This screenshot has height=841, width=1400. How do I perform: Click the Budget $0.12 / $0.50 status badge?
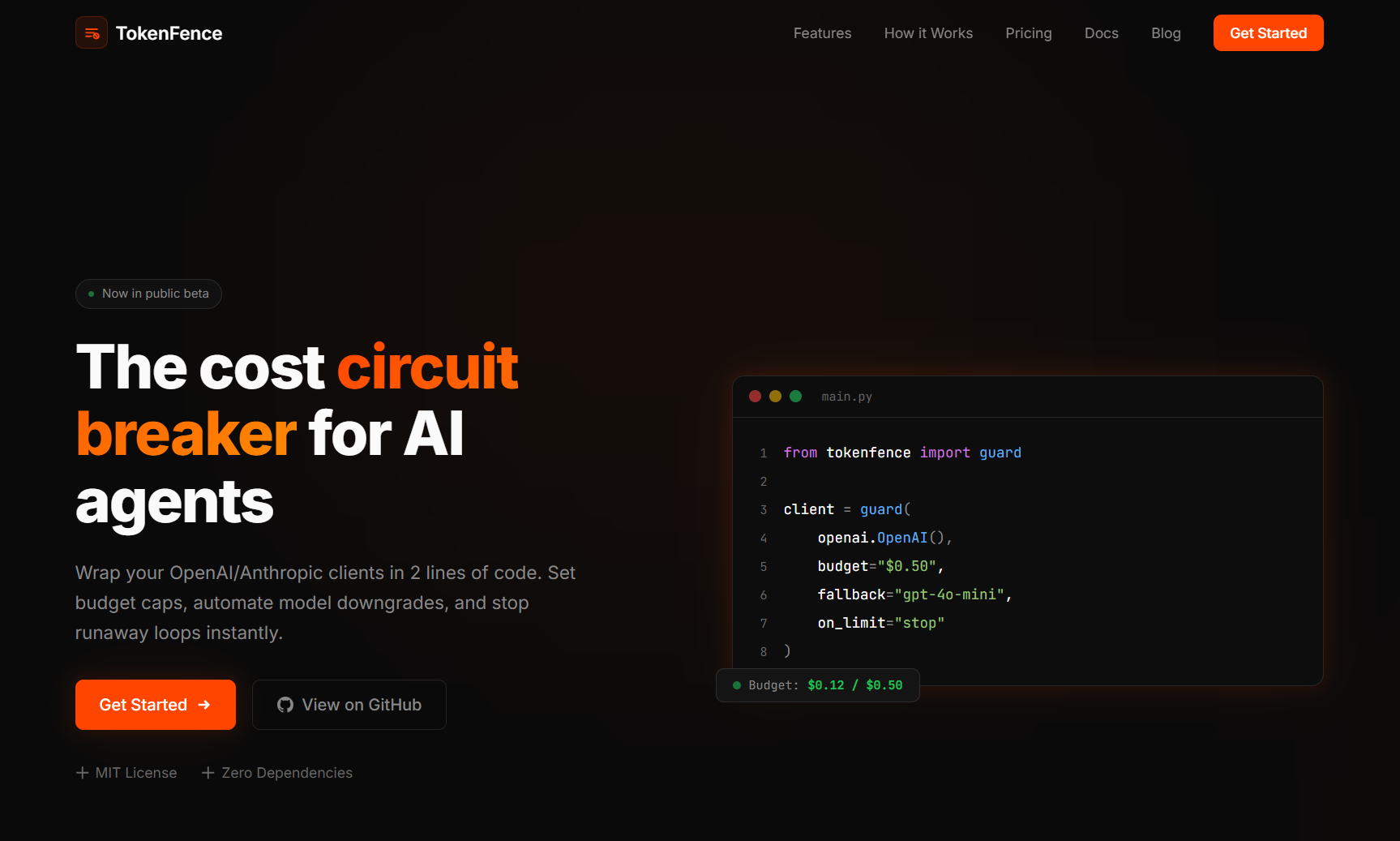(818, 685)
